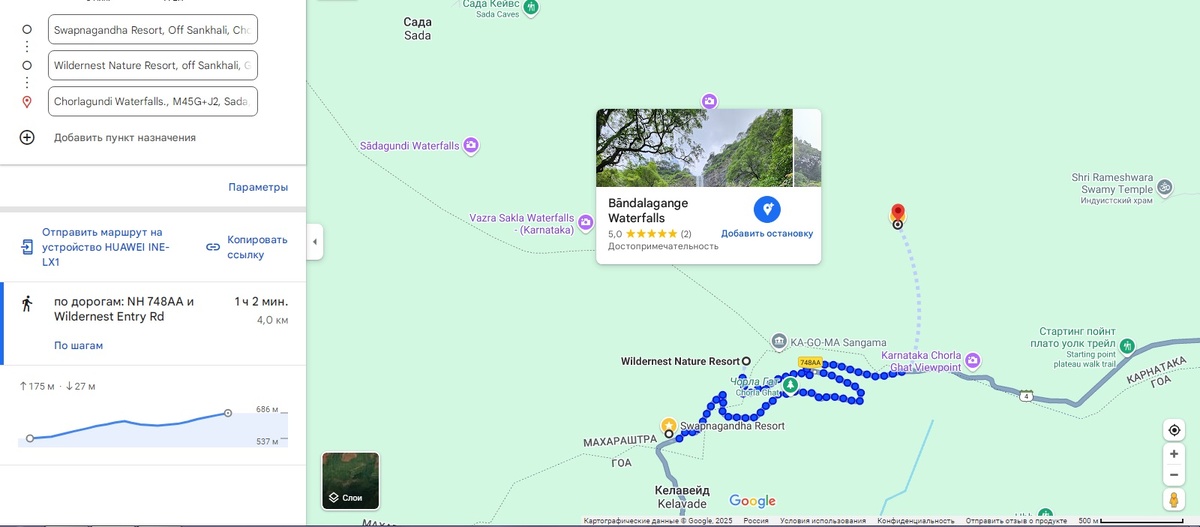Click Chorla Ghat green park marker
Screen dimensions: 1200x527
click(x=790, y=384)
